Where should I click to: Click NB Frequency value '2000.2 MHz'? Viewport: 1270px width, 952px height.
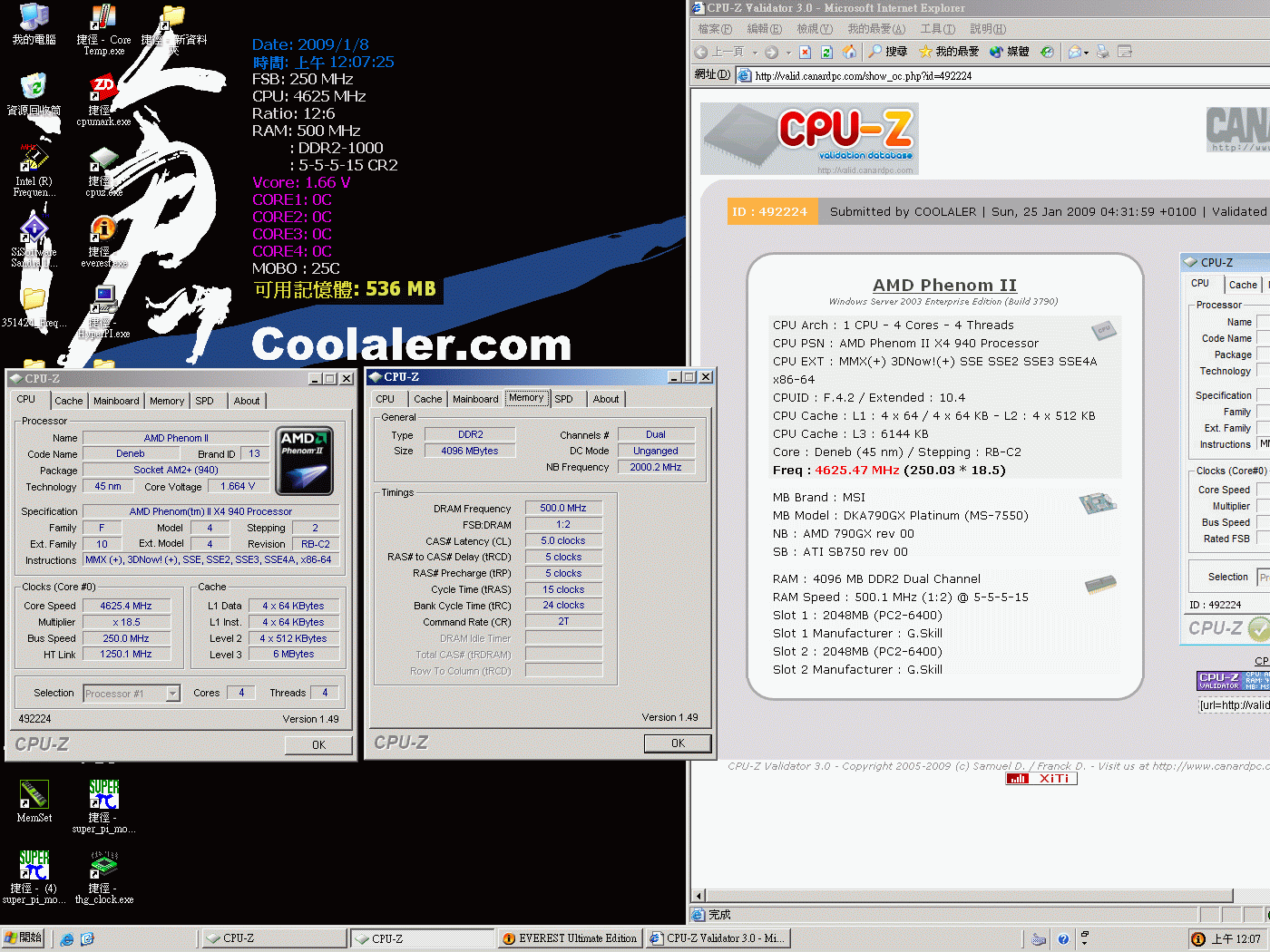click(656, 468)
